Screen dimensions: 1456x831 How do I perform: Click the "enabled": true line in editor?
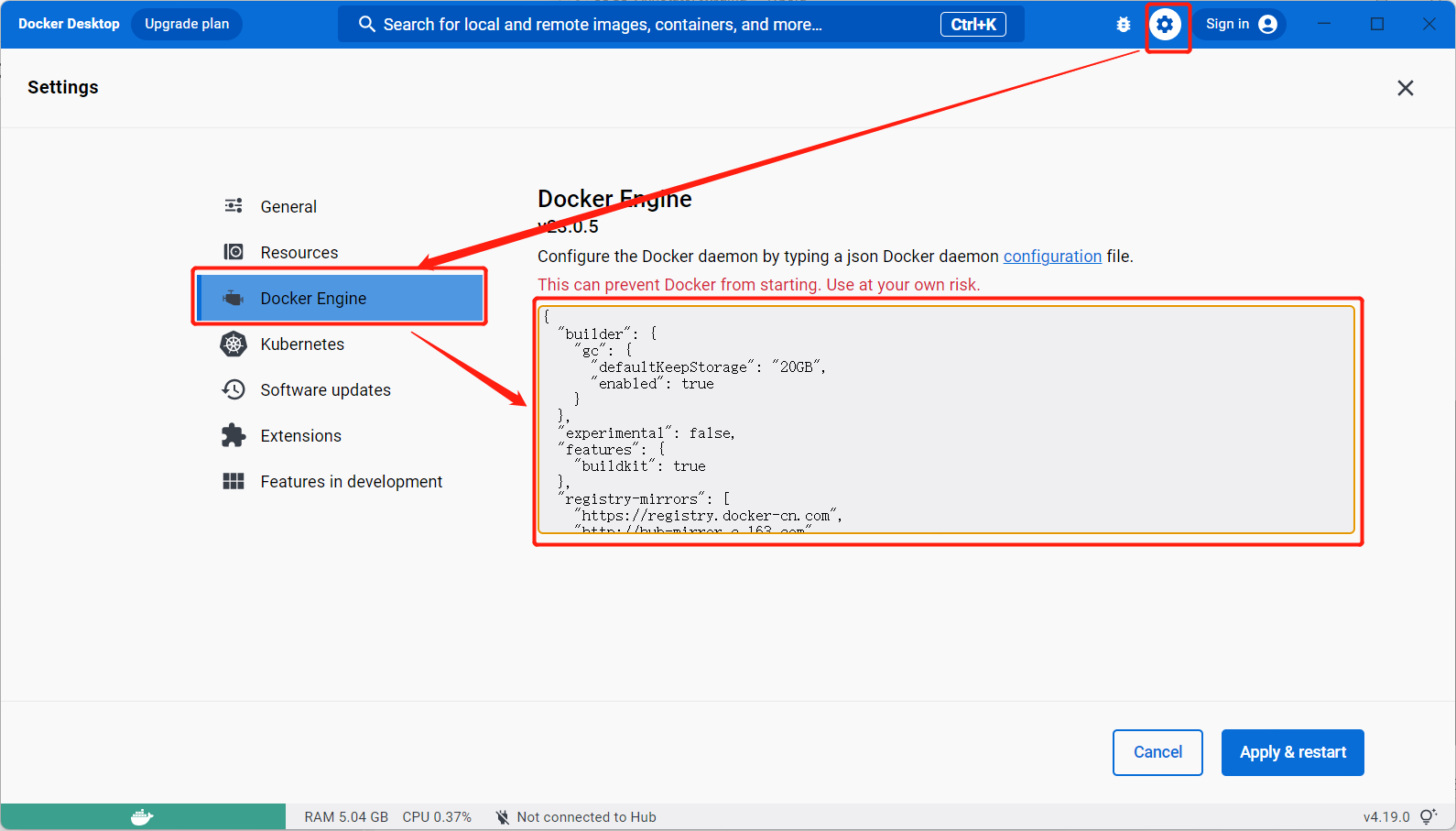coord(652,384)
